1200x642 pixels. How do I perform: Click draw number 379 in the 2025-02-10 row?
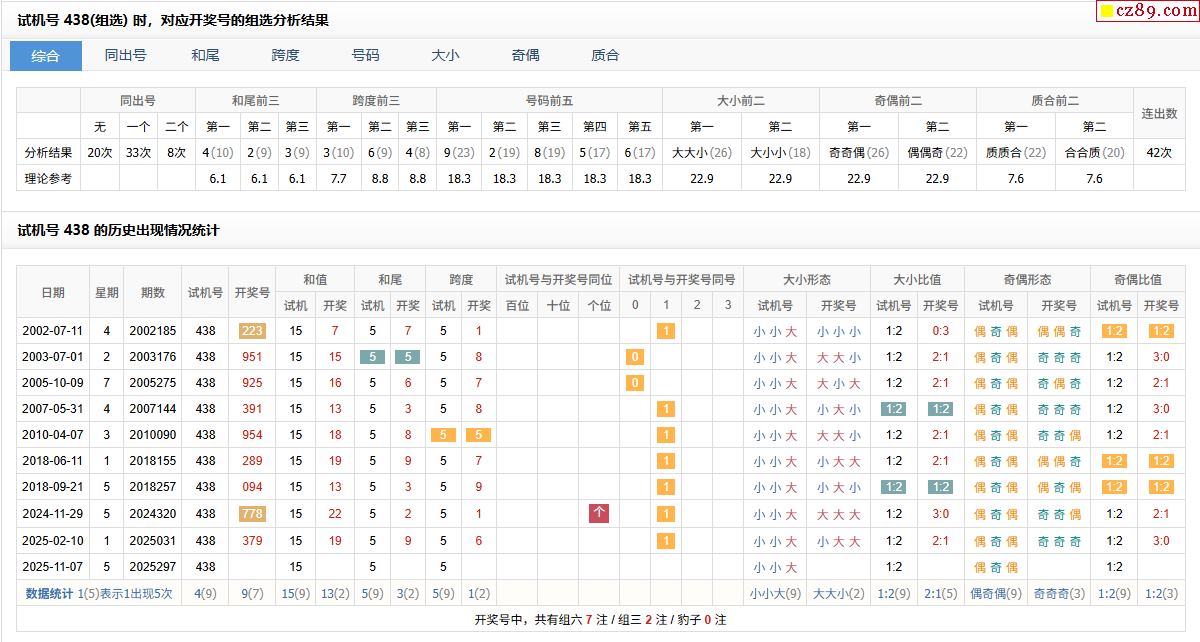[252, 541]
